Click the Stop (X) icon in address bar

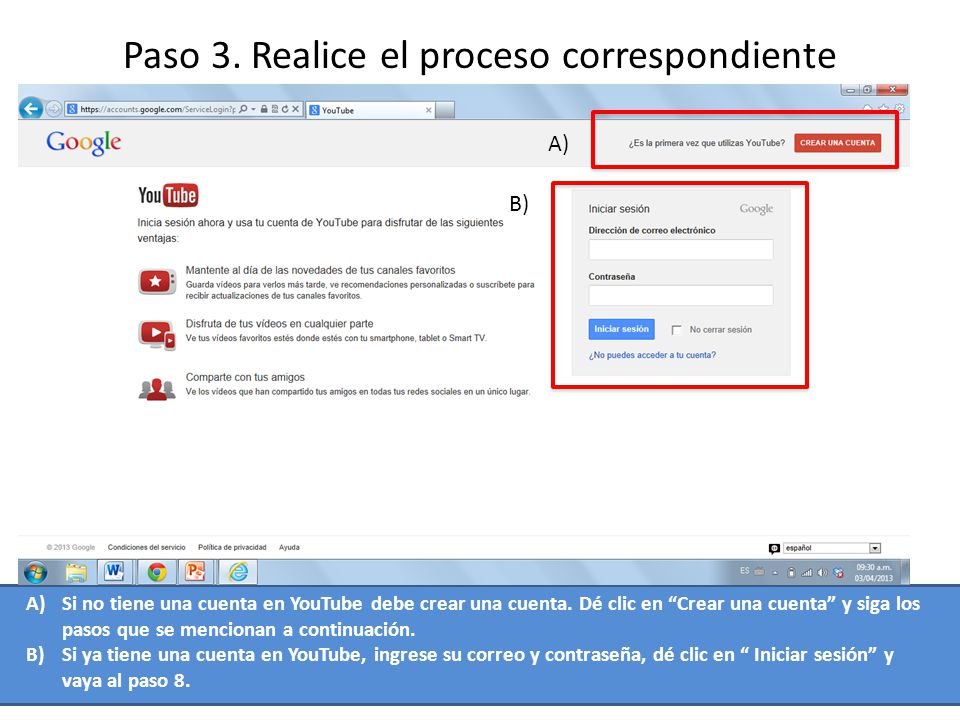tap(296, 109)
